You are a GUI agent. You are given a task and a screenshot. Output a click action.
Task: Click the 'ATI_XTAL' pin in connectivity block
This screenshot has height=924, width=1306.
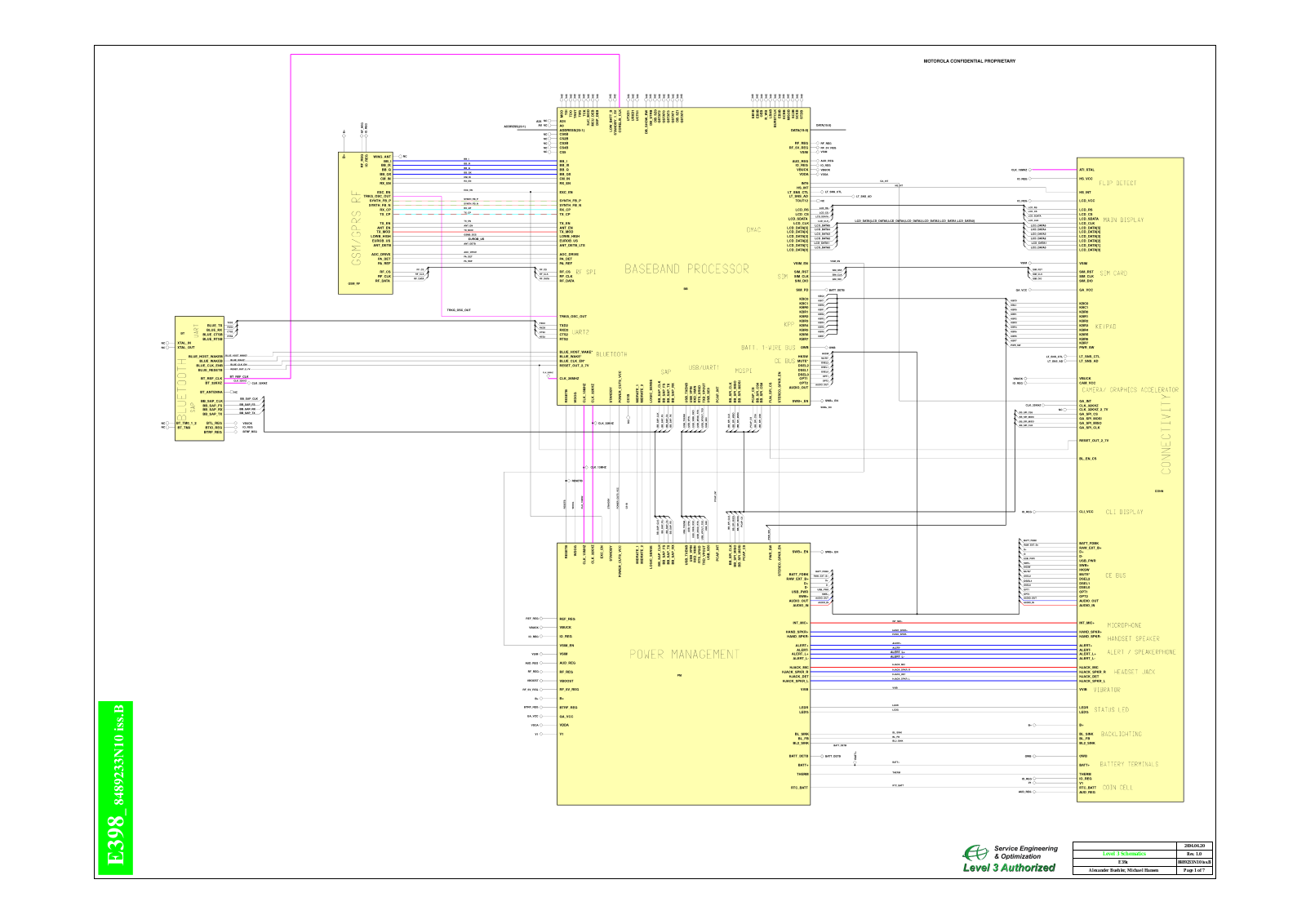click(x=1086, y=170)
